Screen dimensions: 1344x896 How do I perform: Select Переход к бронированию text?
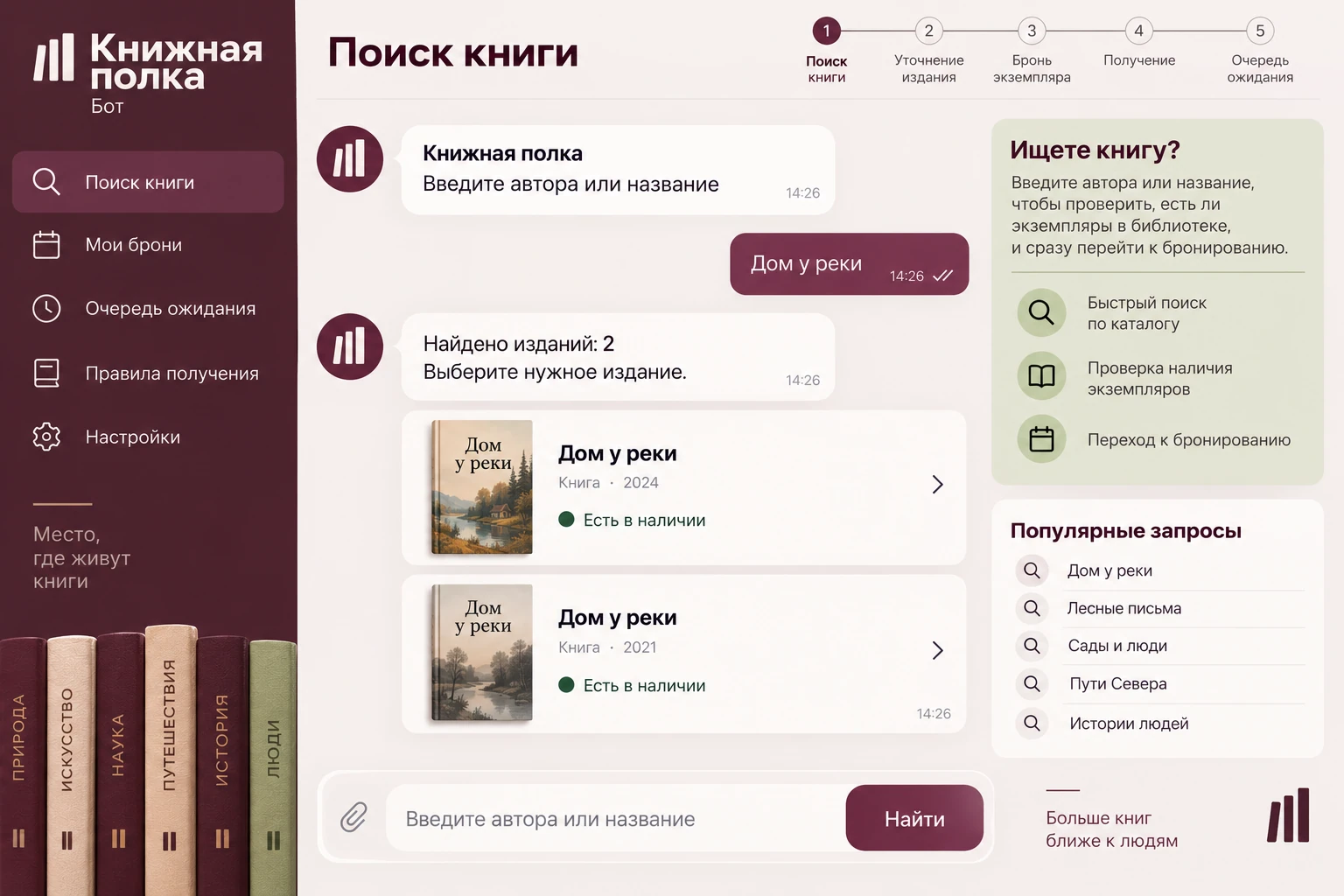(1189, 440)
